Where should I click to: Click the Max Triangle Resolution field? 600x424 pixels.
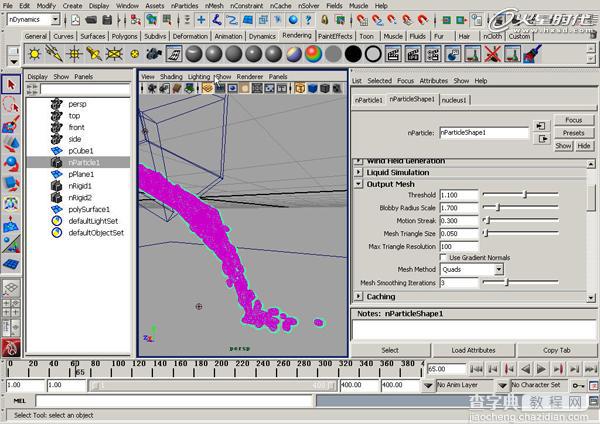click(459, 246)
